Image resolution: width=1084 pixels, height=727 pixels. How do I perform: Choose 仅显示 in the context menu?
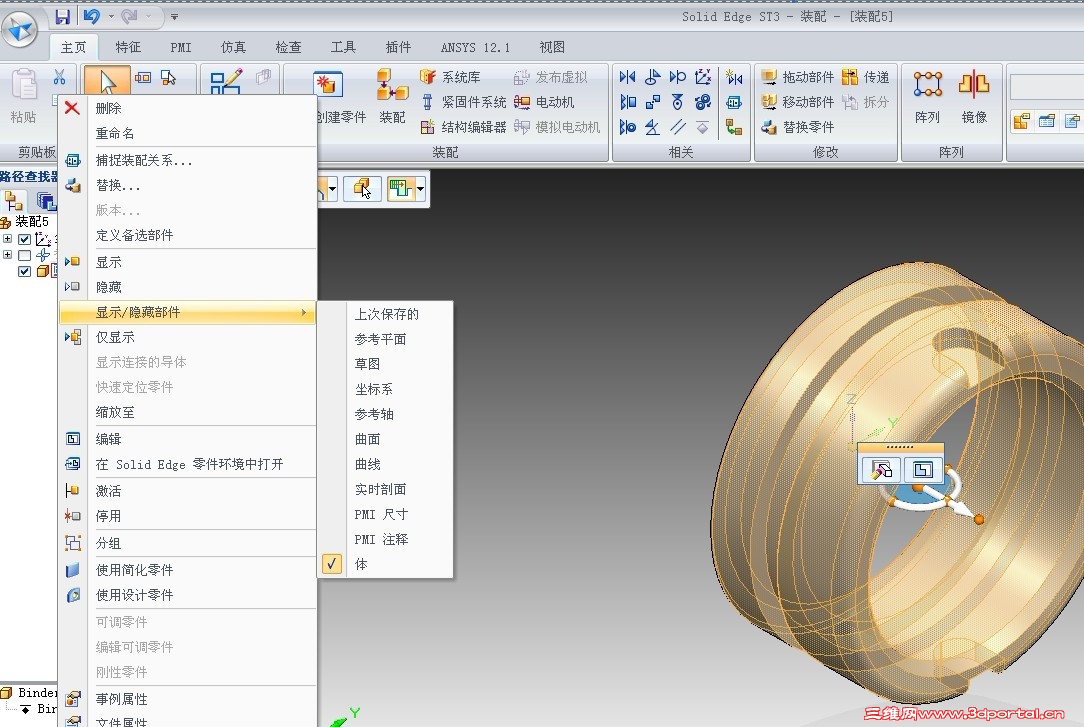(x=188, y=337)
